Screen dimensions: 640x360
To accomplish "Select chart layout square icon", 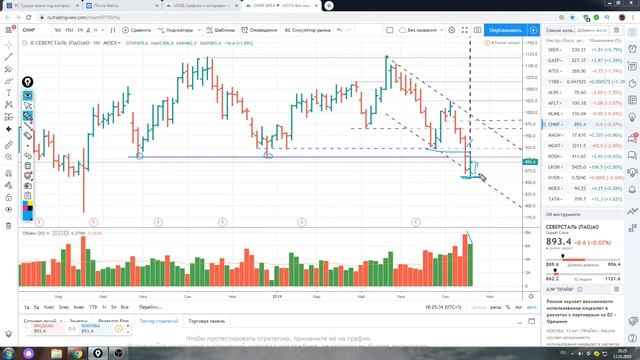I will click(x=390, y=30).
